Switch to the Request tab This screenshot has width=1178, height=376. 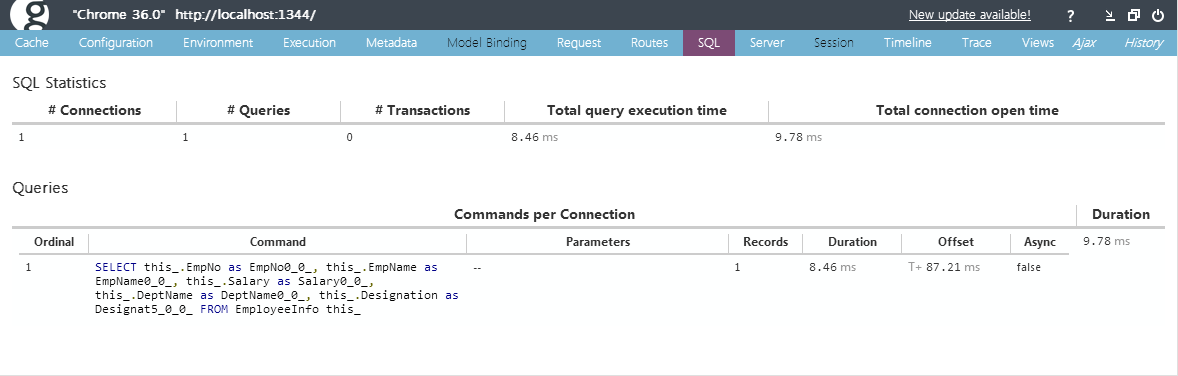click(x=578, y=43)
